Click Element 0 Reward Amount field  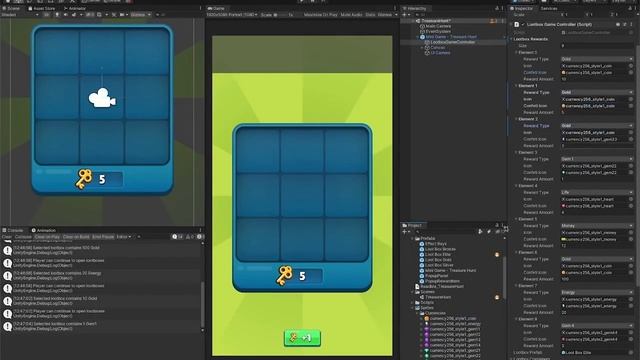pyautogui.click(x=597, y=79)
